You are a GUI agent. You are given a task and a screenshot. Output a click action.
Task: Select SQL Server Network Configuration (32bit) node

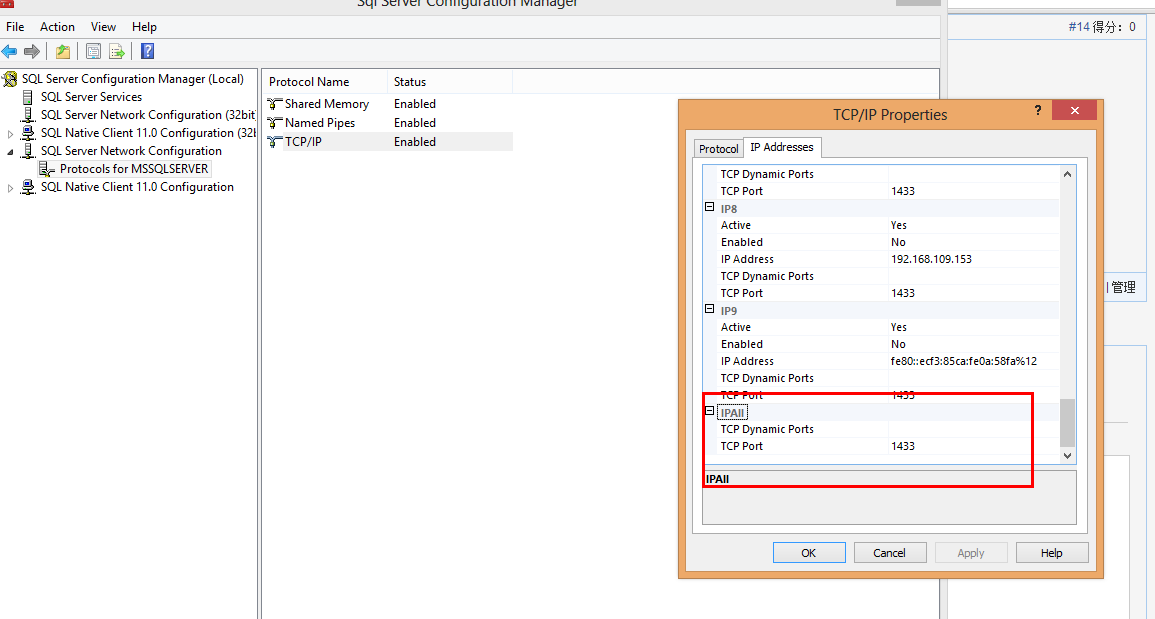[148, 115]
